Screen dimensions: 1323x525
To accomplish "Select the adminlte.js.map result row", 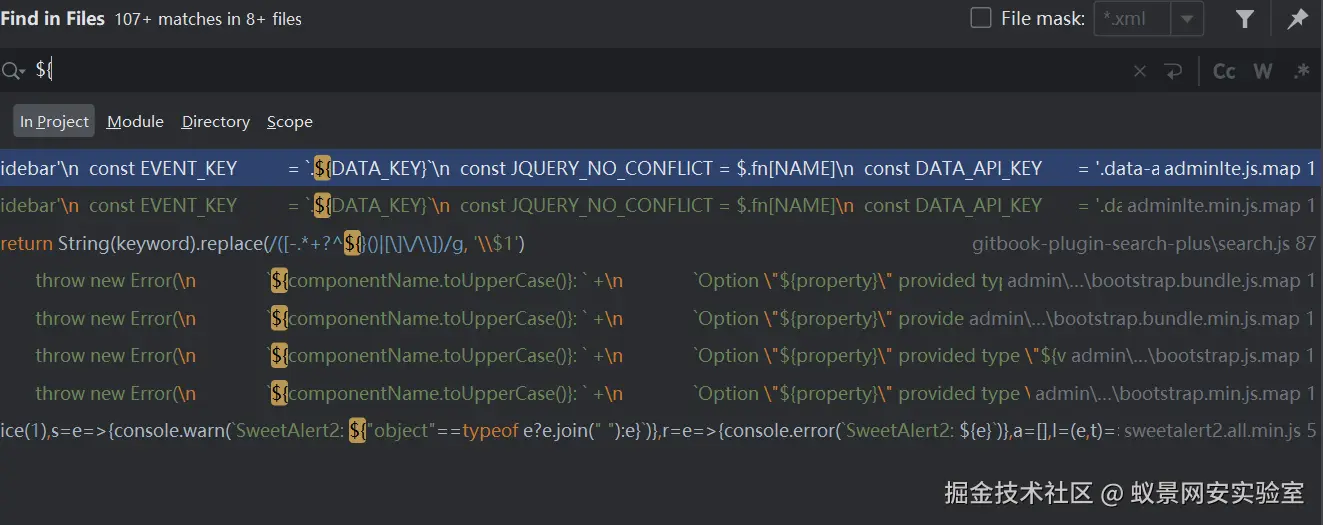I will click(661, 168).
